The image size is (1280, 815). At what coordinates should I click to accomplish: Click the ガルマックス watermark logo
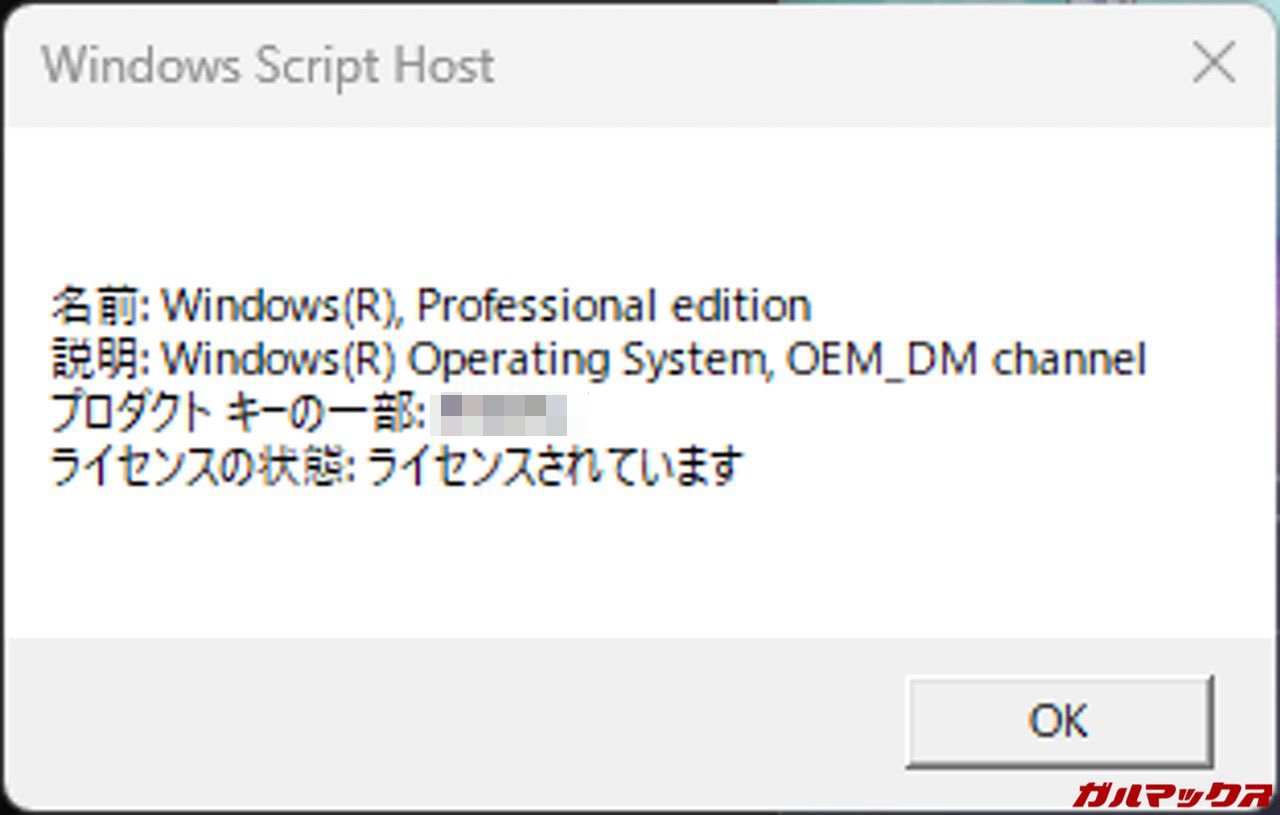(1171, 795)
